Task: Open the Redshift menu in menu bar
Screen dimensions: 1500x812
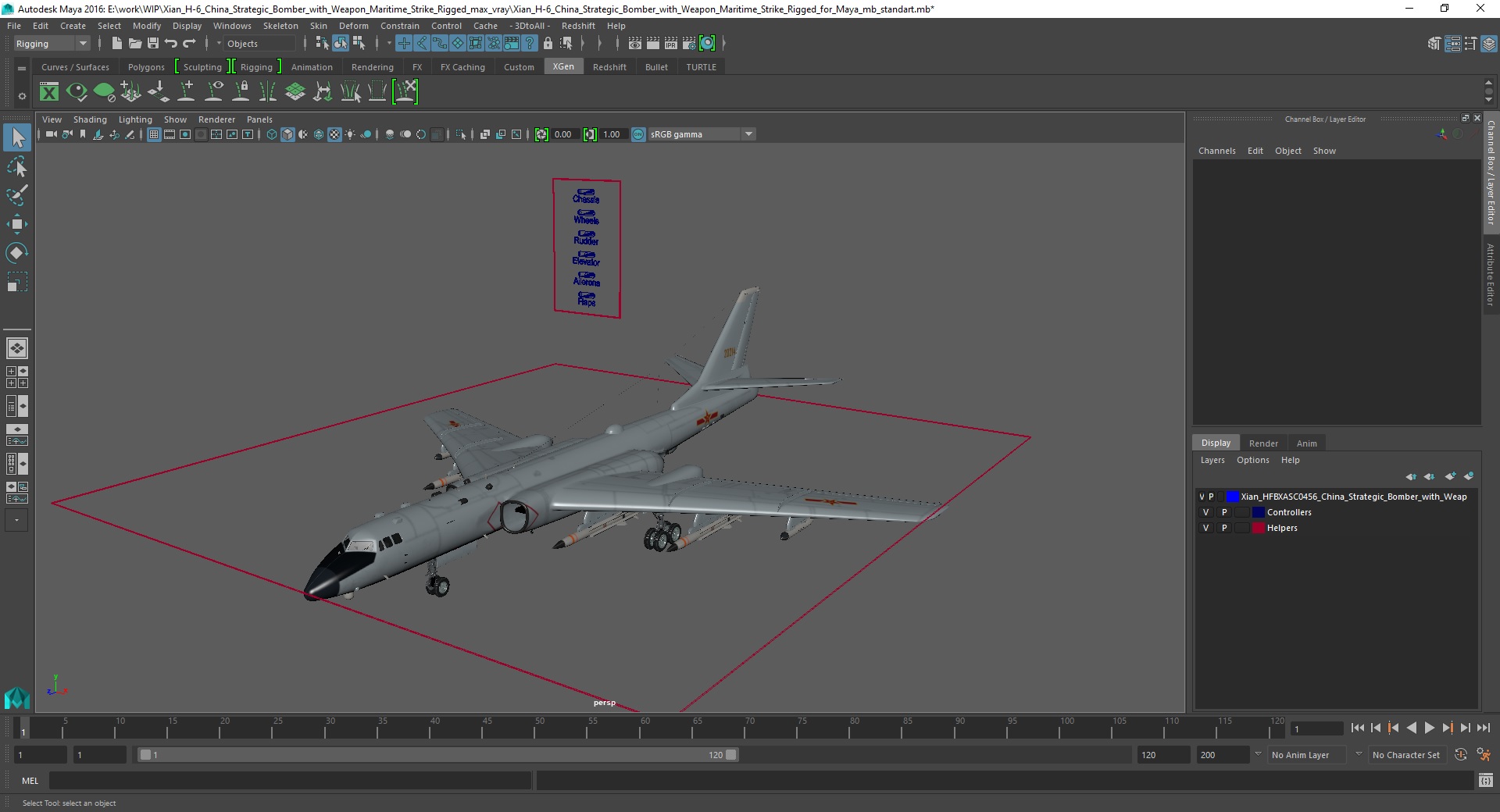Action: 578,26
